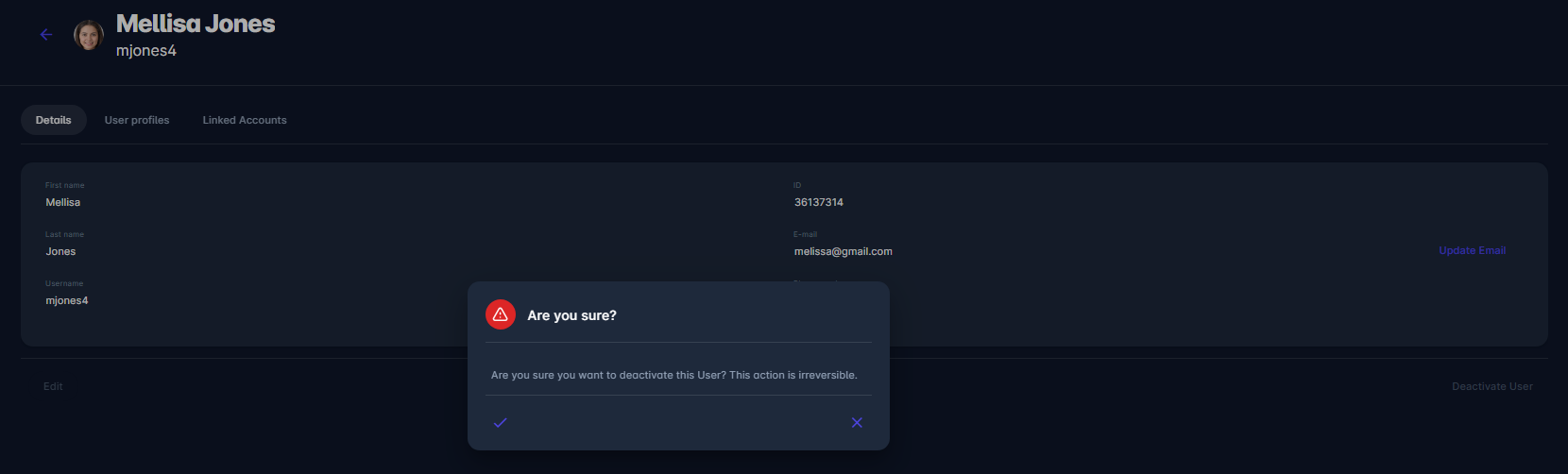Click the Mellisa Jones page heading

[x=196, y=24]
